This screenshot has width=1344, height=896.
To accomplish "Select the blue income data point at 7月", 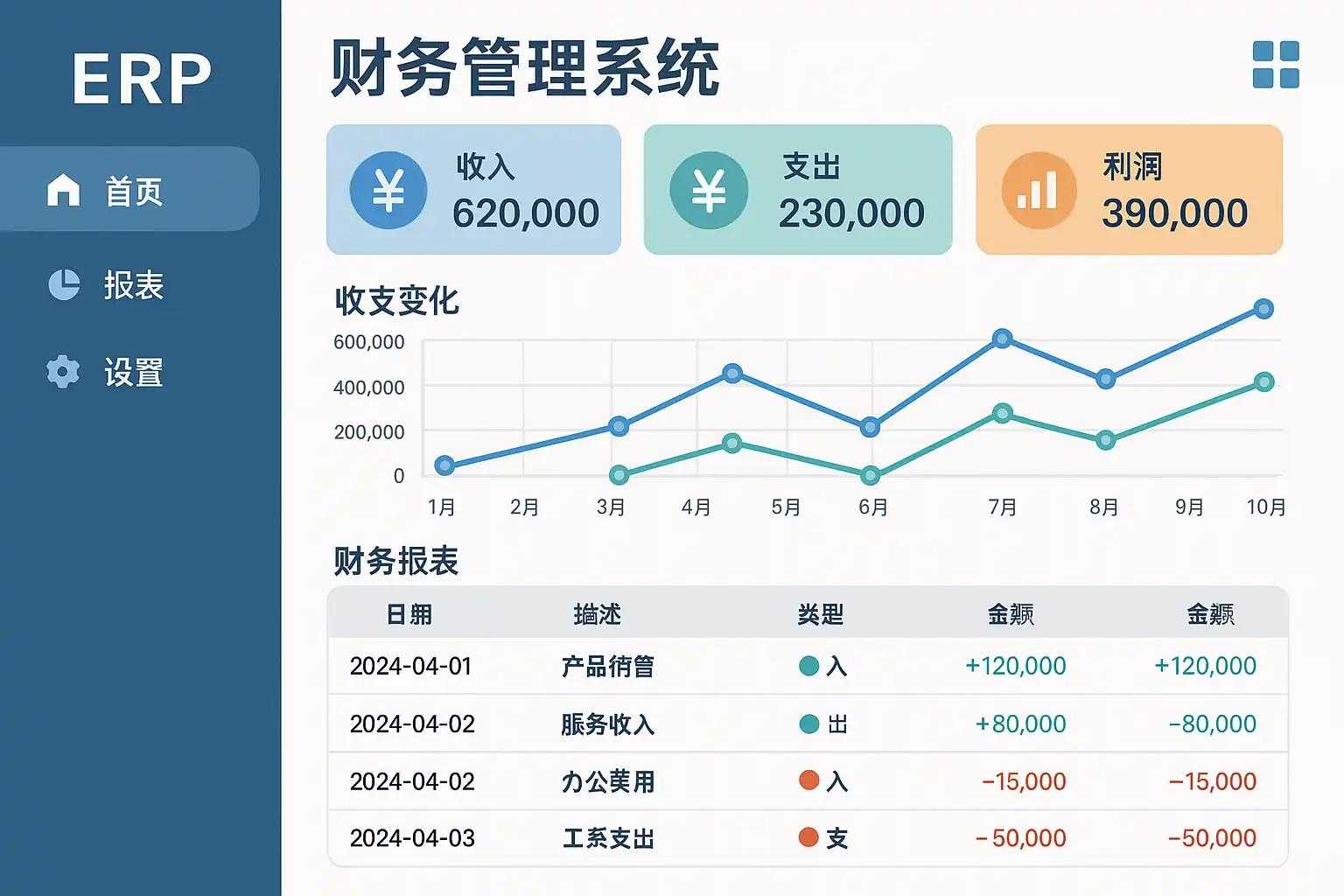I will [1003, 339].
